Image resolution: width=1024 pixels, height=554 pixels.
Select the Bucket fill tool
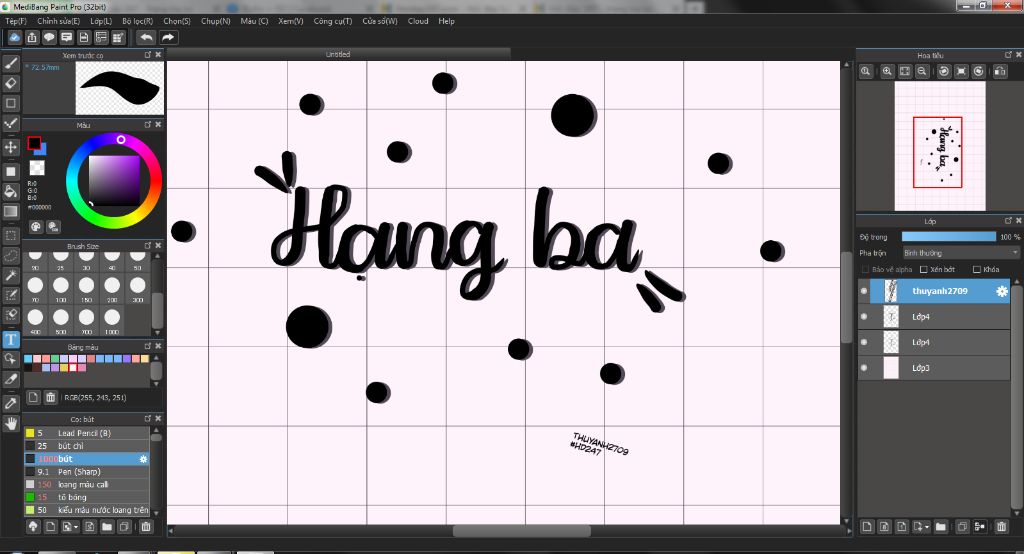pyautogui.click(x=11, y=191)
